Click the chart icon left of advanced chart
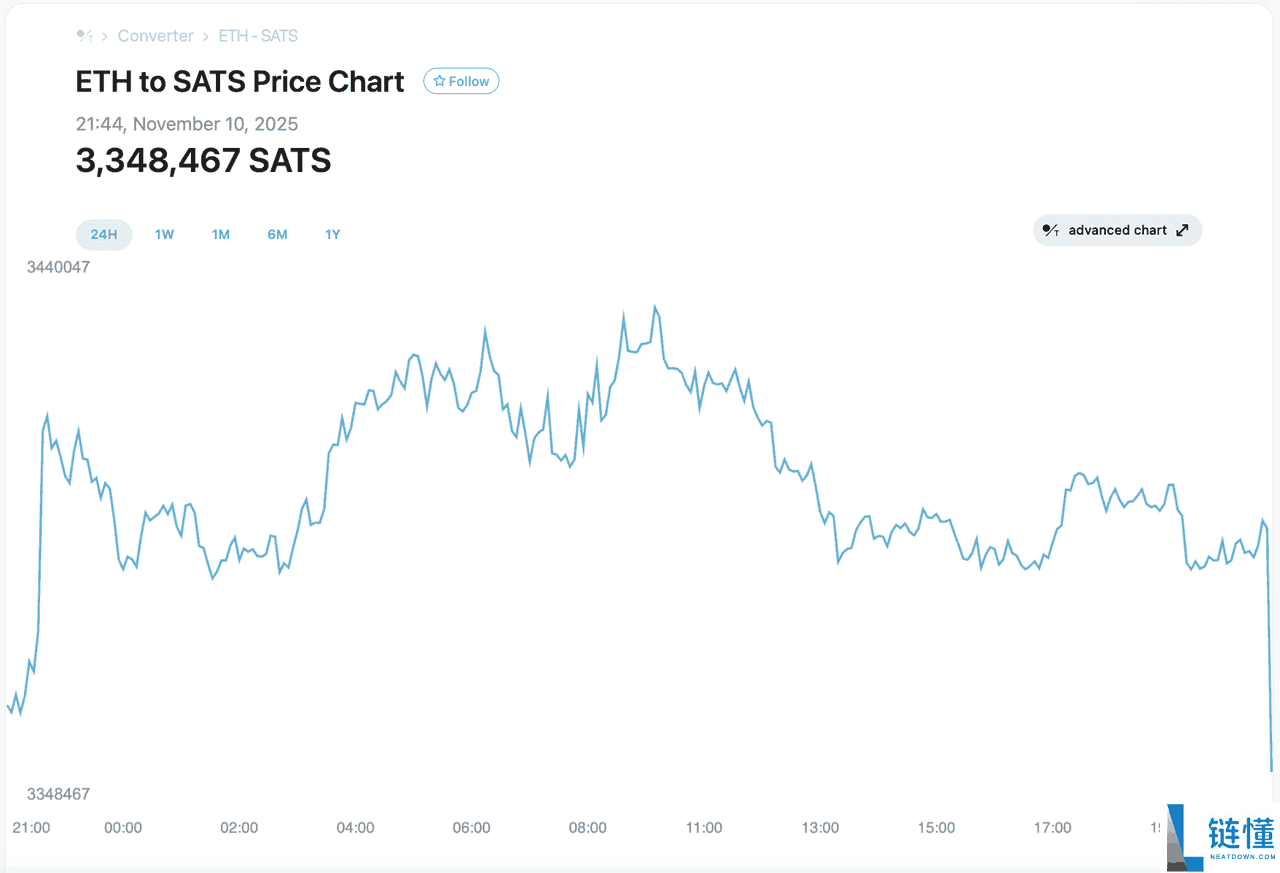Screen dimensions: 1280x873 [x=1050, y=230]
